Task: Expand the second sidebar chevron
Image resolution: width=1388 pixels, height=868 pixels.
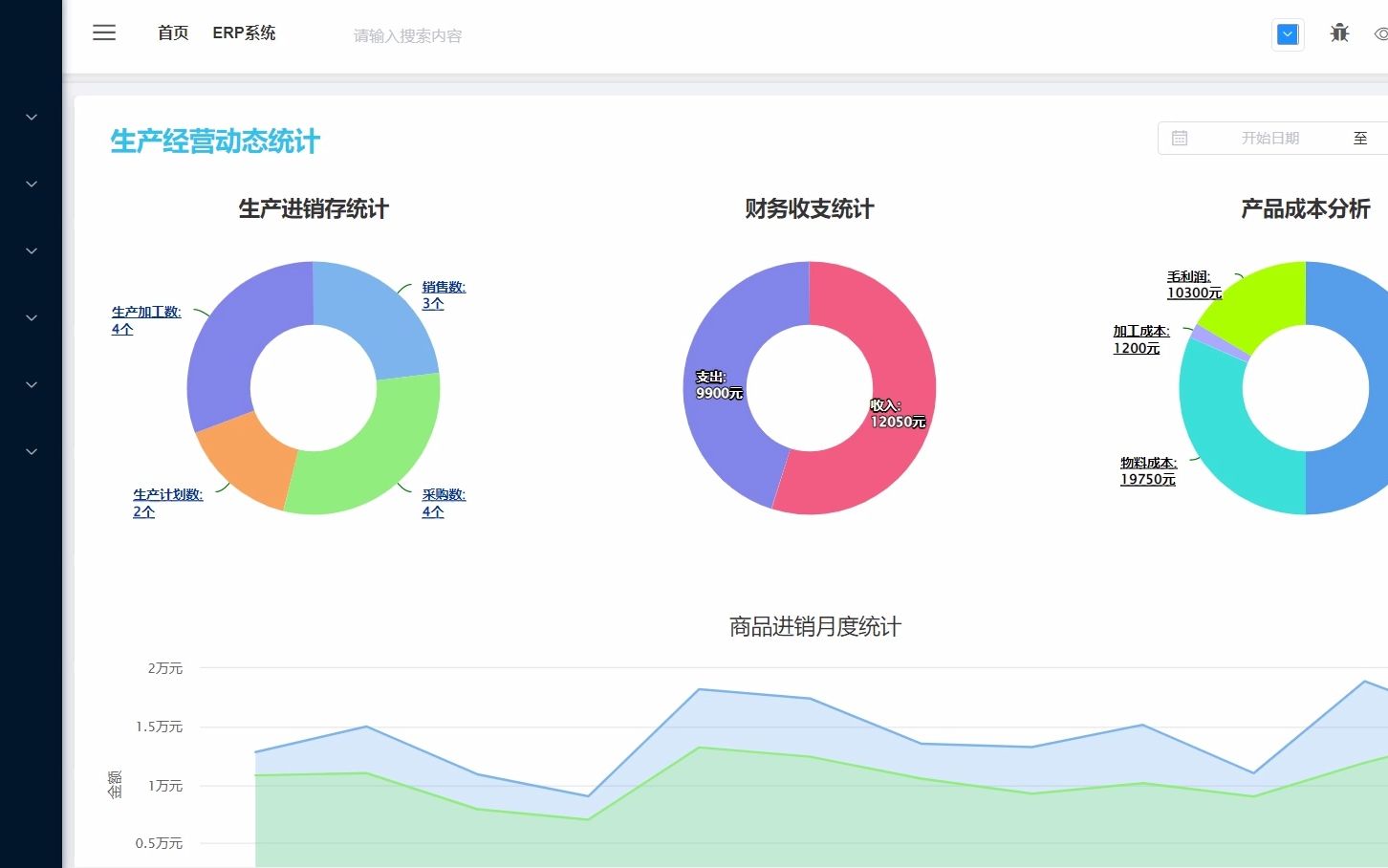Action: coord(32,184)
